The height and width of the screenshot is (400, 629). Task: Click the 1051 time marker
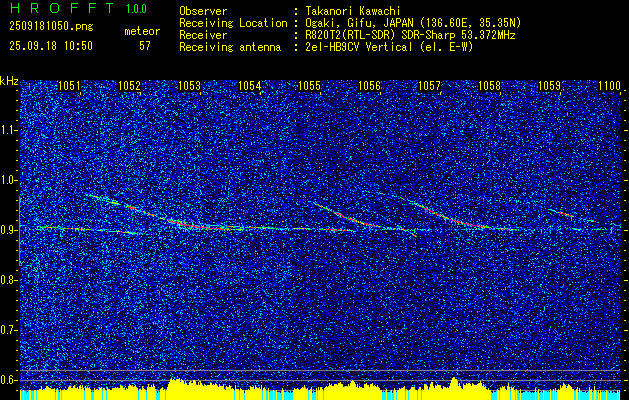point(69,86)
